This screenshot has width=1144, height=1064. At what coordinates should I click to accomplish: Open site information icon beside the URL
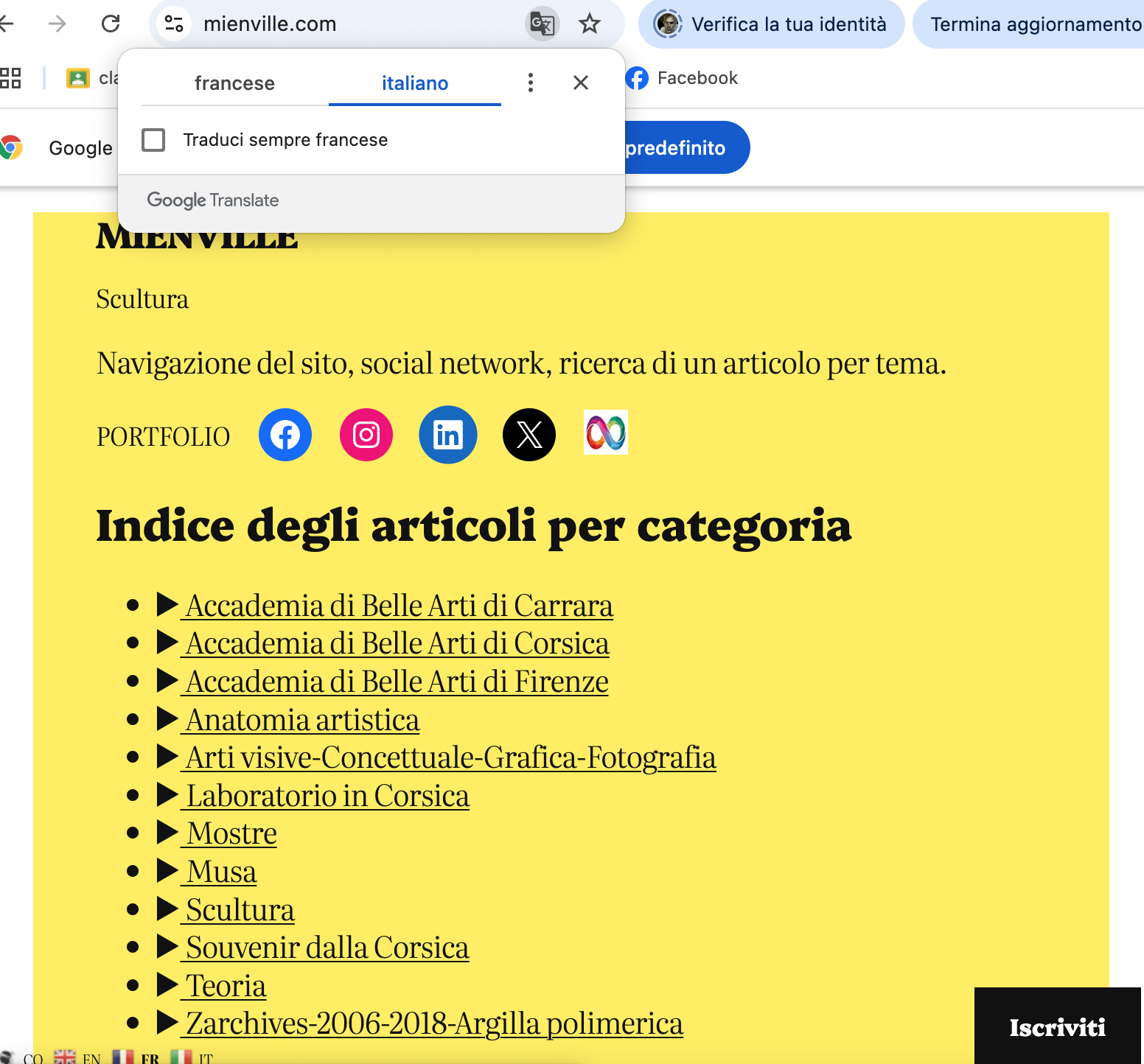(x=174, y=24)
